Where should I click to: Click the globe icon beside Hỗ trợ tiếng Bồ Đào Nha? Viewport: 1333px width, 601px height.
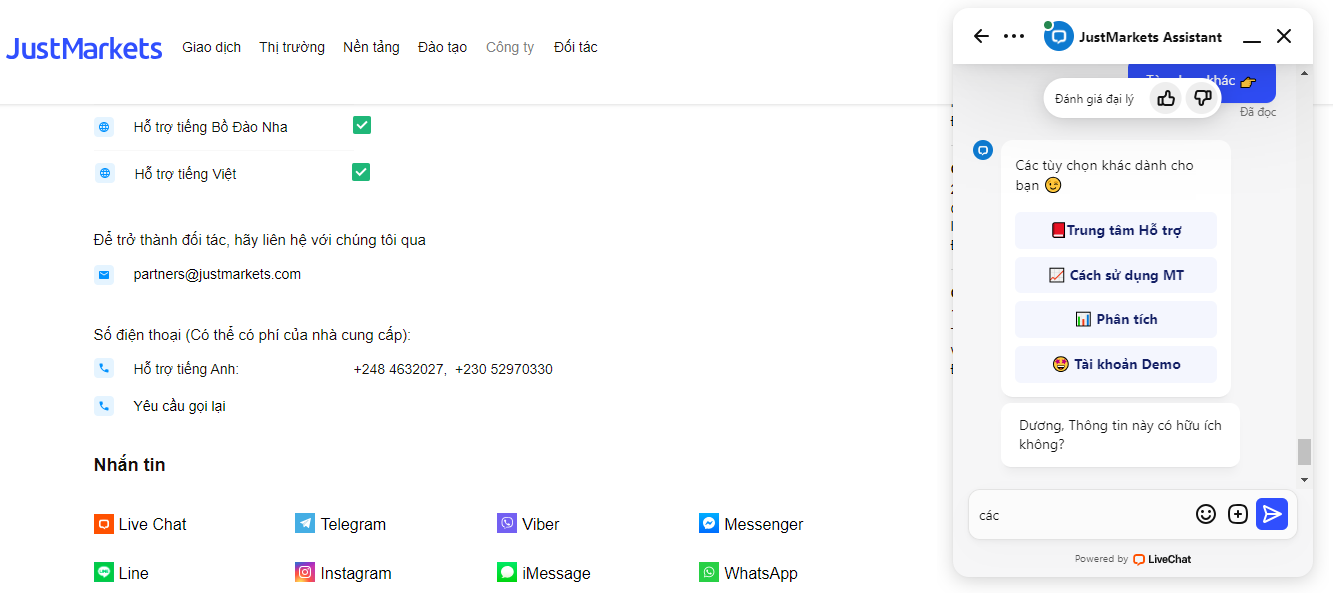click(104, 127)
